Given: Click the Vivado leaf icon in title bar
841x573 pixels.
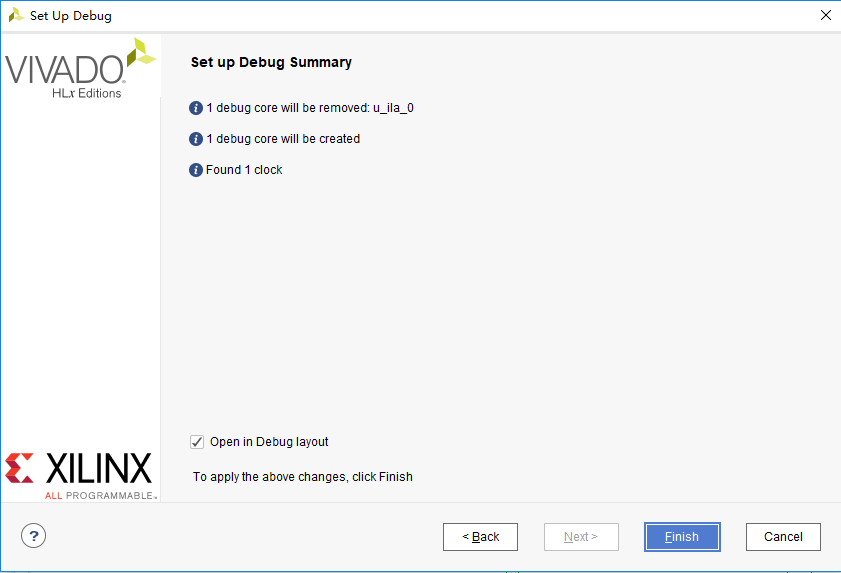Looking at the screenshot, I should (16, 15).
